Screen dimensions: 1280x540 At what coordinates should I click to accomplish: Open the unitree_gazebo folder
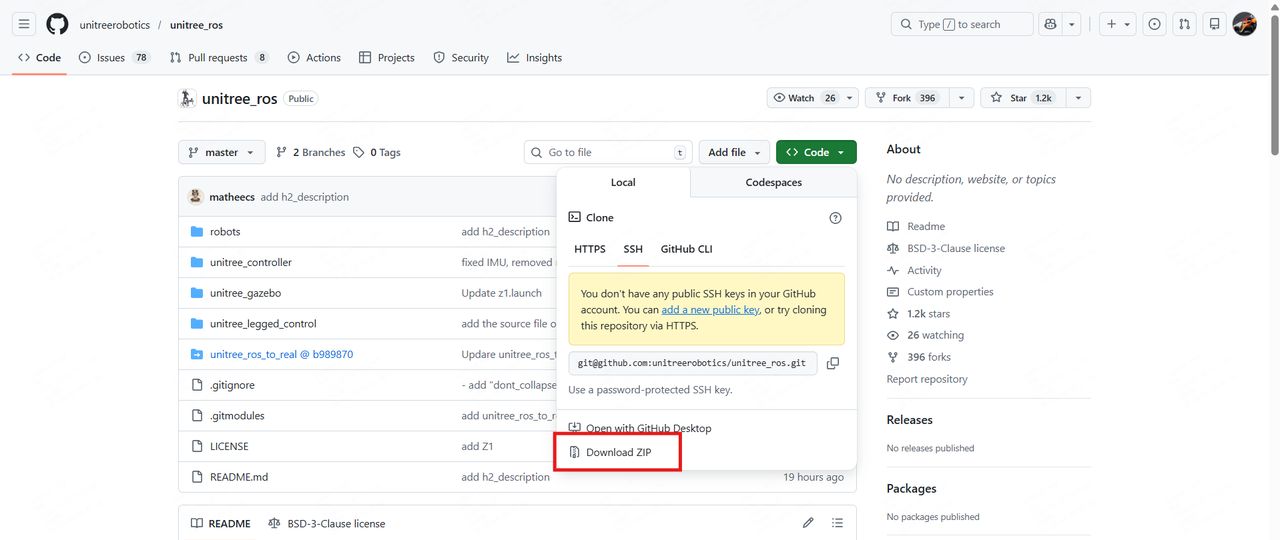click(x=245, y=293)
